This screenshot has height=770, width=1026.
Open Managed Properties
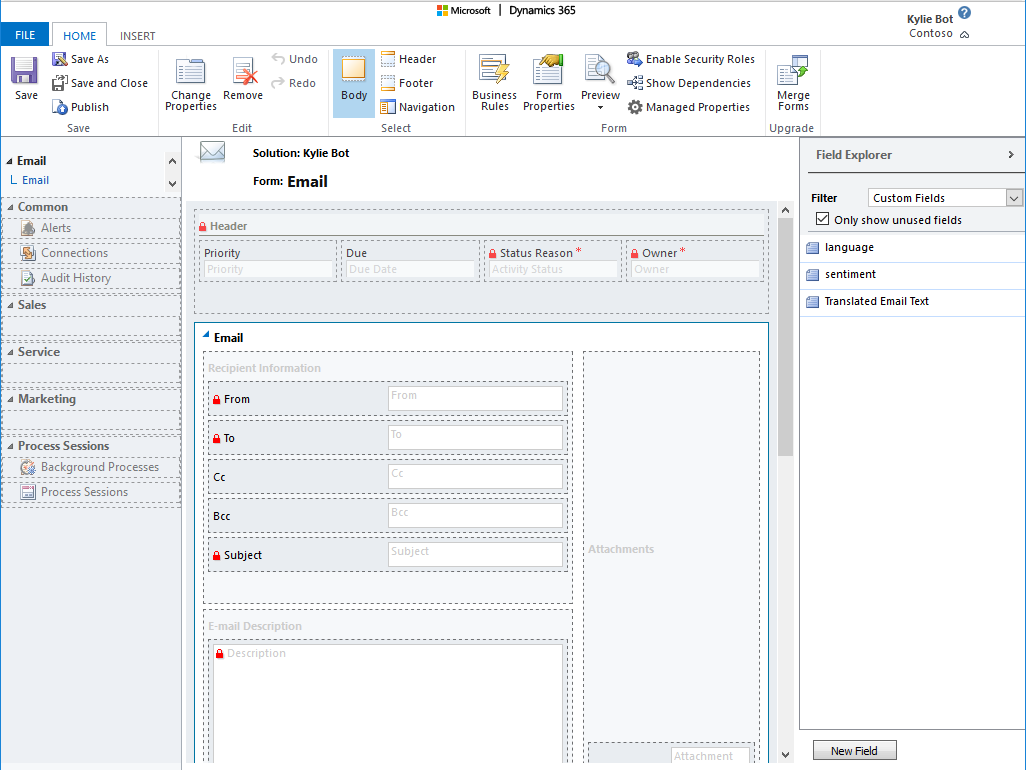click(688, 107)
